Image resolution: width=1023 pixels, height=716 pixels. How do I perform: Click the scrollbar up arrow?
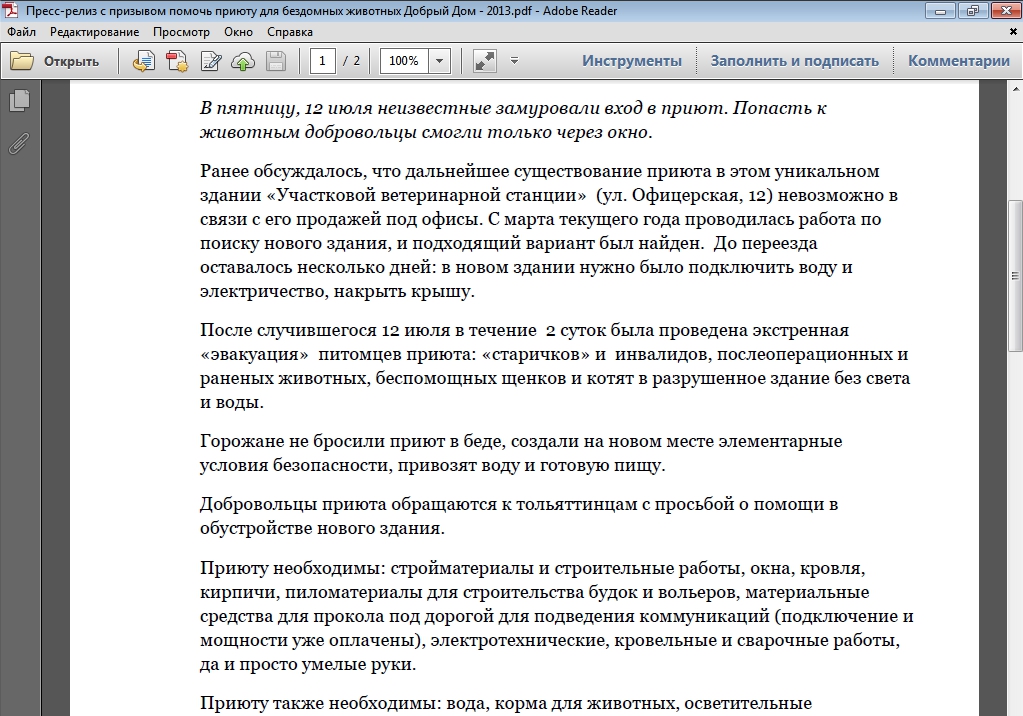tap(1015, 89)
